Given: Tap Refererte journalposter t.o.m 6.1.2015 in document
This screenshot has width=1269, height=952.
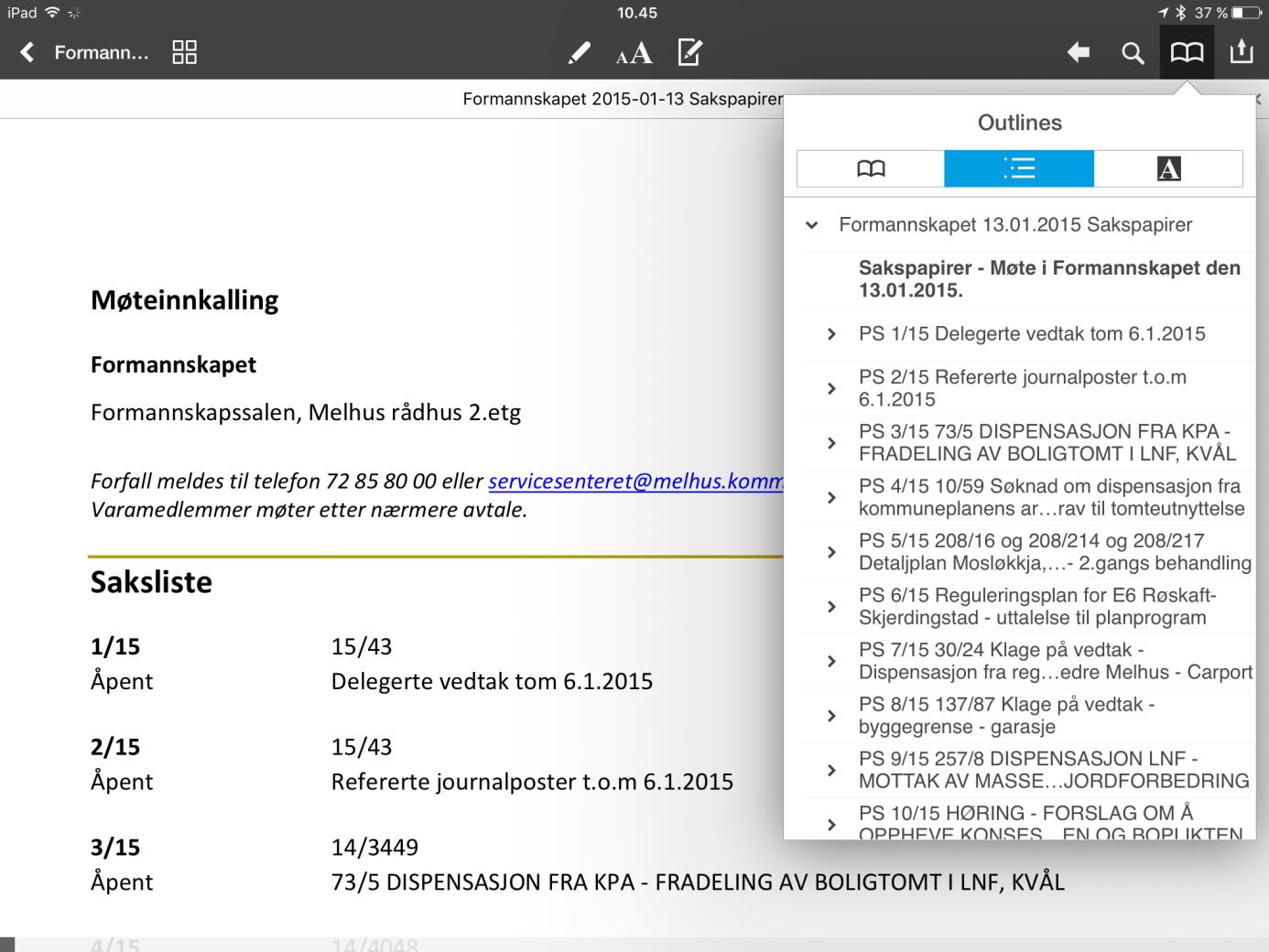Looking at the screenshot, I should pos(532,782).
